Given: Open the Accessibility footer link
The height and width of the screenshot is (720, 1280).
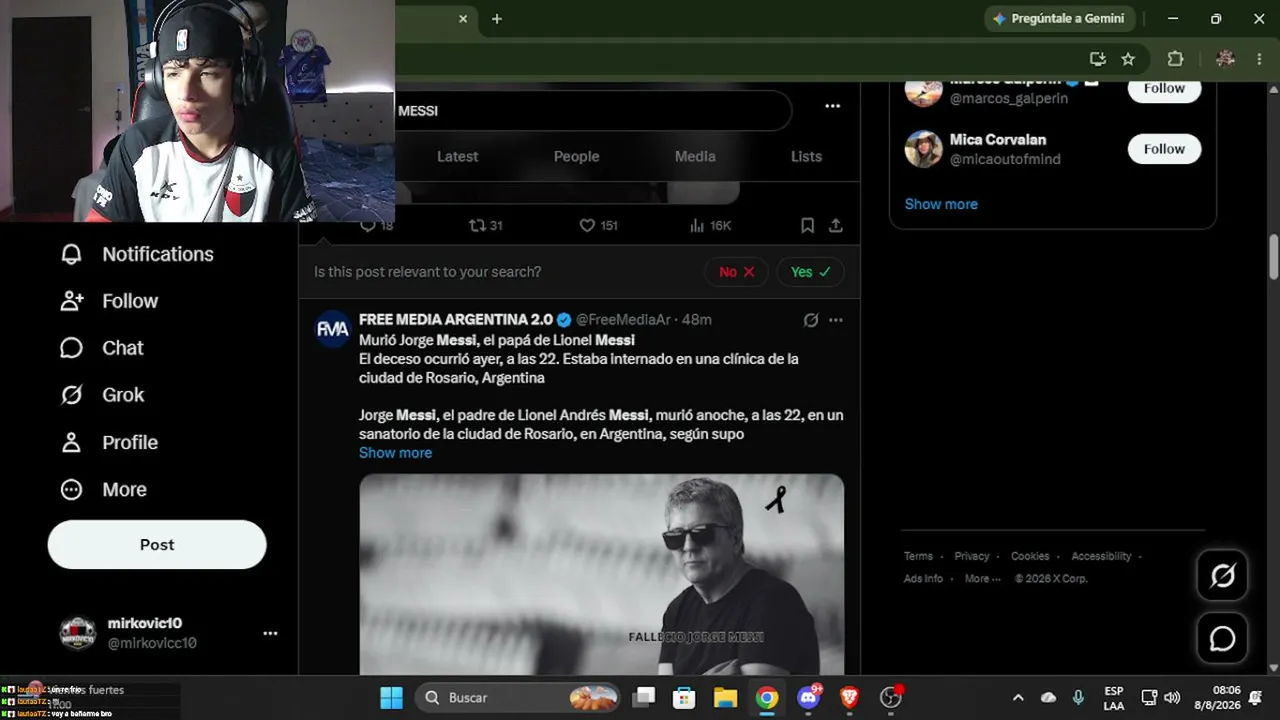Looking at the screenshot, I should [x=1101, y=556].
